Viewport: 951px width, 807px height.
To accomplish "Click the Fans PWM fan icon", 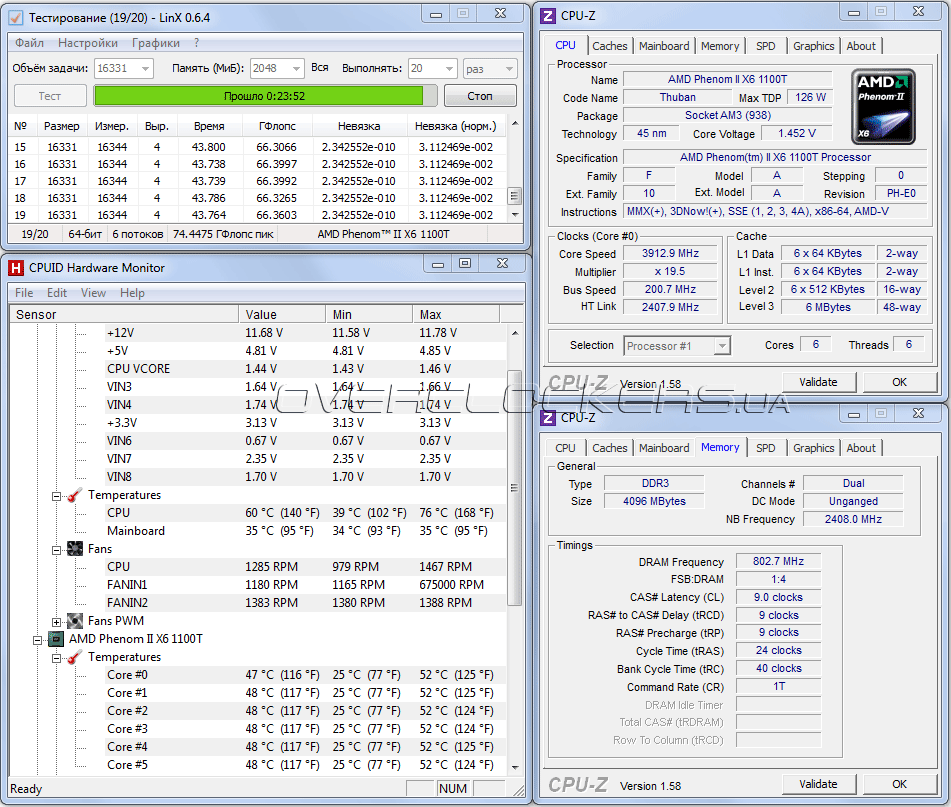I will point(75,621).
